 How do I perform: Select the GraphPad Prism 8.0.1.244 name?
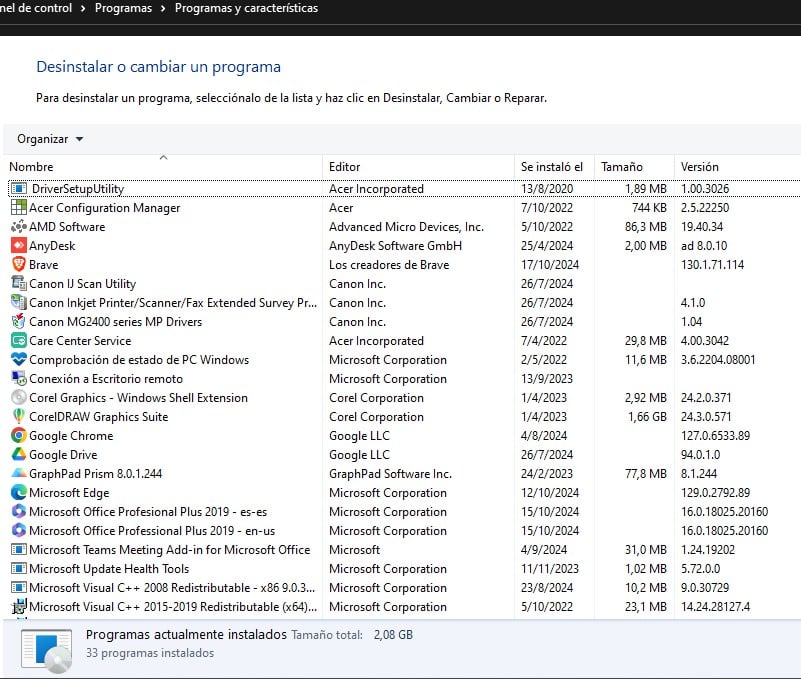click(x=96, y=474)
